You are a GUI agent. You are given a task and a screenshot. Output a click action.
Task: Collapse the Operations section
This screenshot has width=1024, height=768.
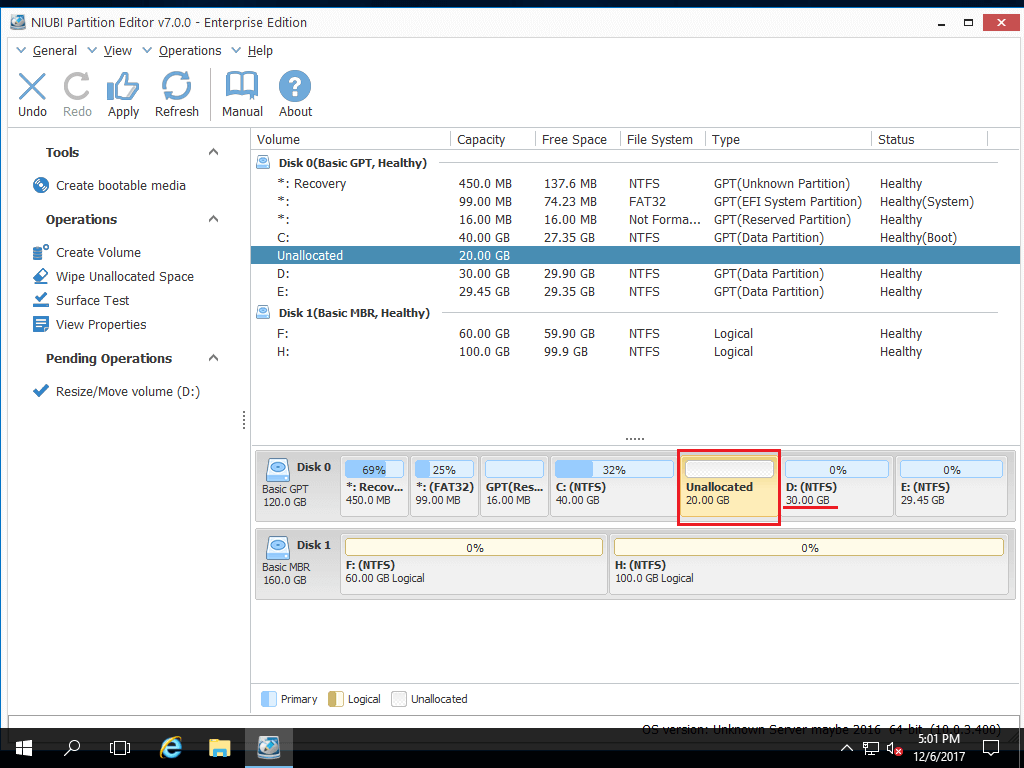click(x=213, y=219)
